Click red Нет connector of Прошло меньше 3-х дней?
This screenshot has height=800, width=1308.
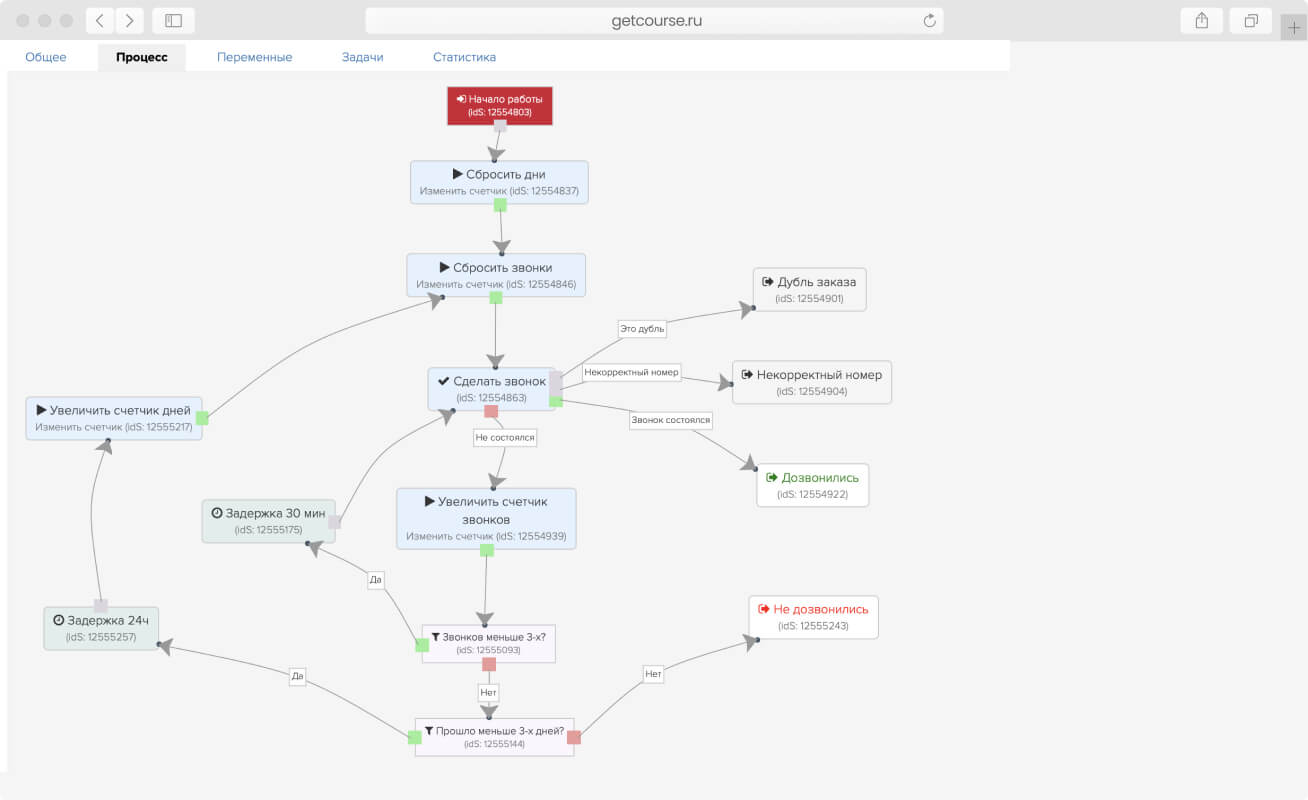pos(574,737)
